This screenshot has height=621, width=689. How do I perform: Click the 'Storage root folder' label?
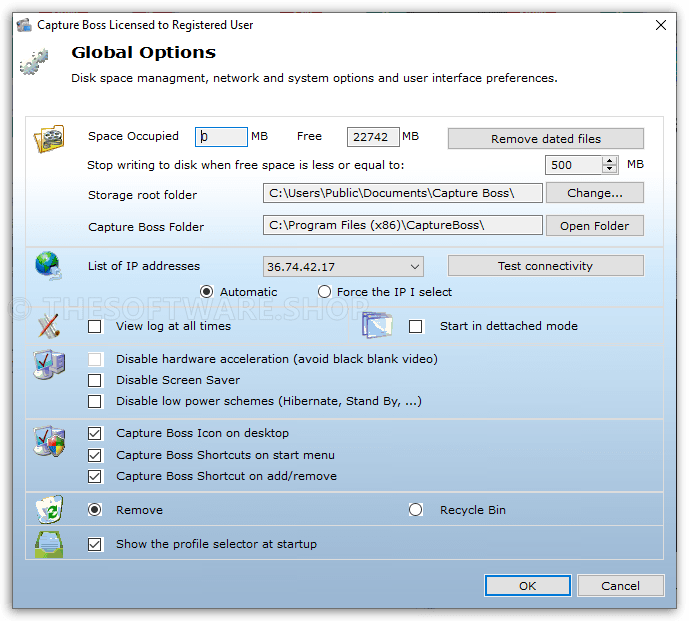142,195
